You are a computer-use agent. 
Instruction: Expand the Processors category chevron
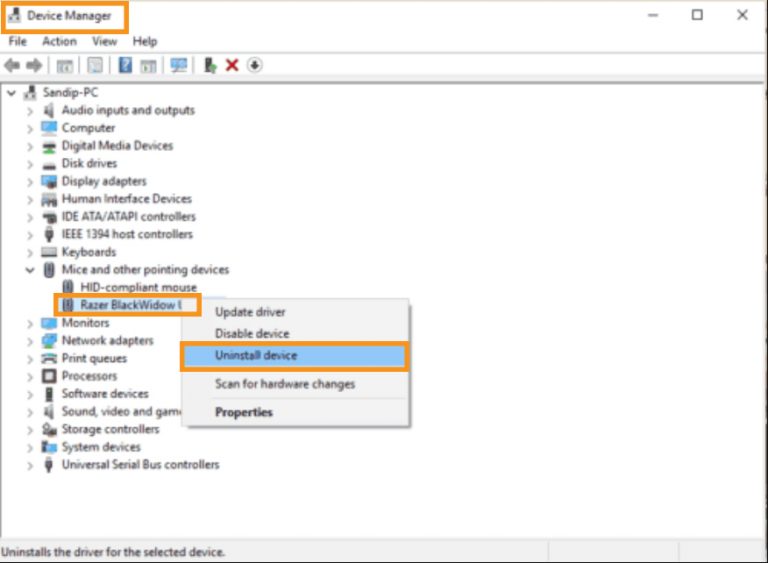[x=30, y=377]
